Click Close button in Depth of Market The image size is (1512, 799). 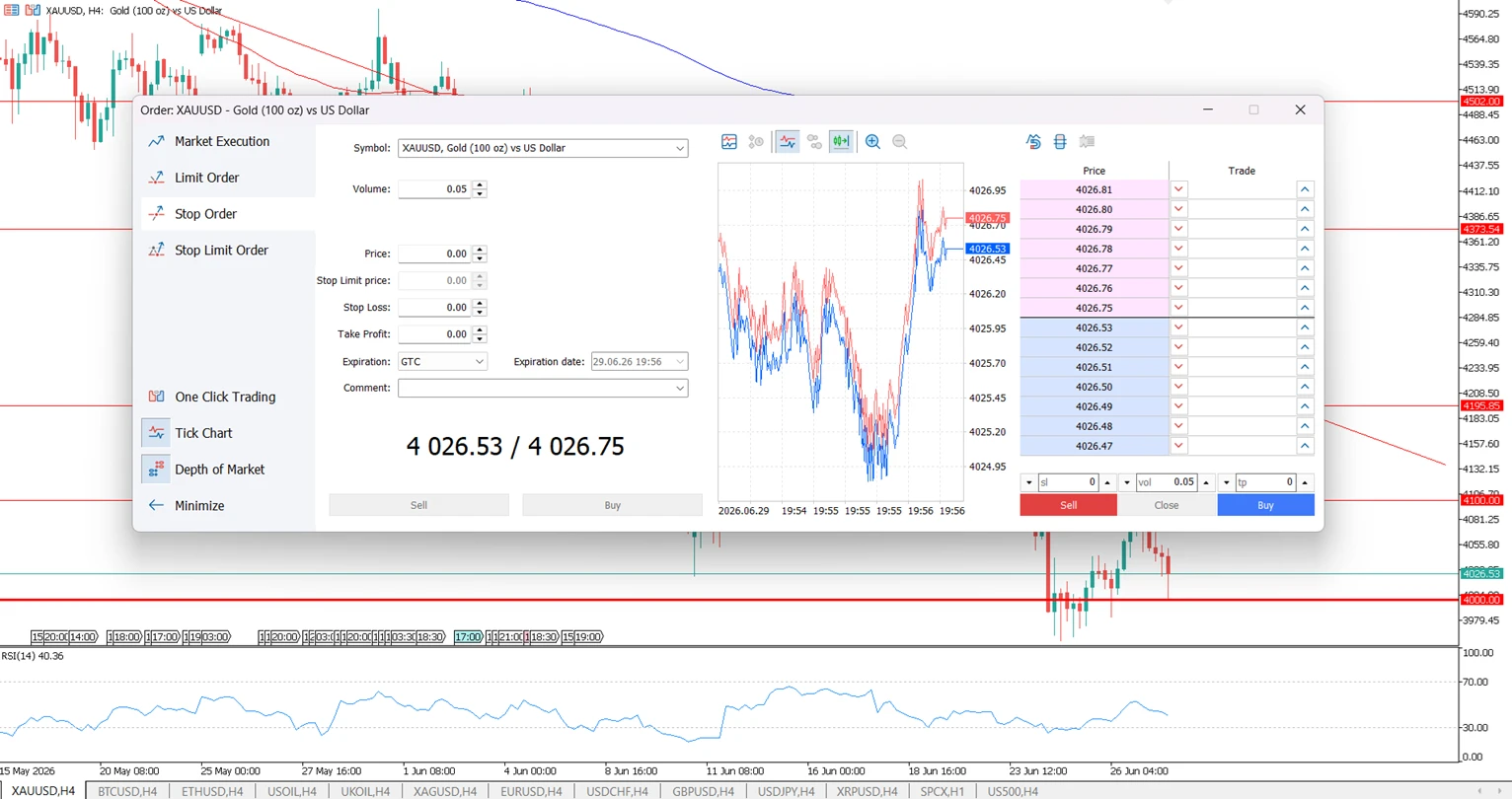coord(1167,505)
